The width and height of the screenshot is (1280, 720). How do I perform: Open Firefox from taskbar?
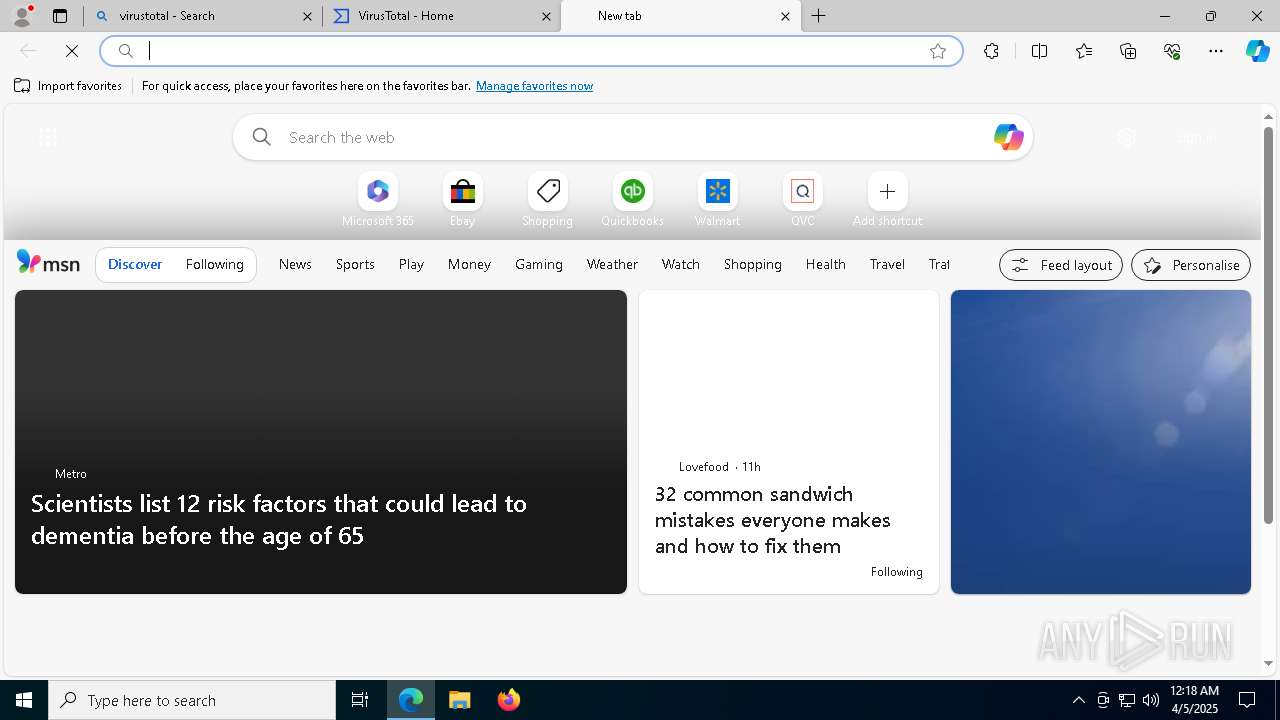[509, 700]
